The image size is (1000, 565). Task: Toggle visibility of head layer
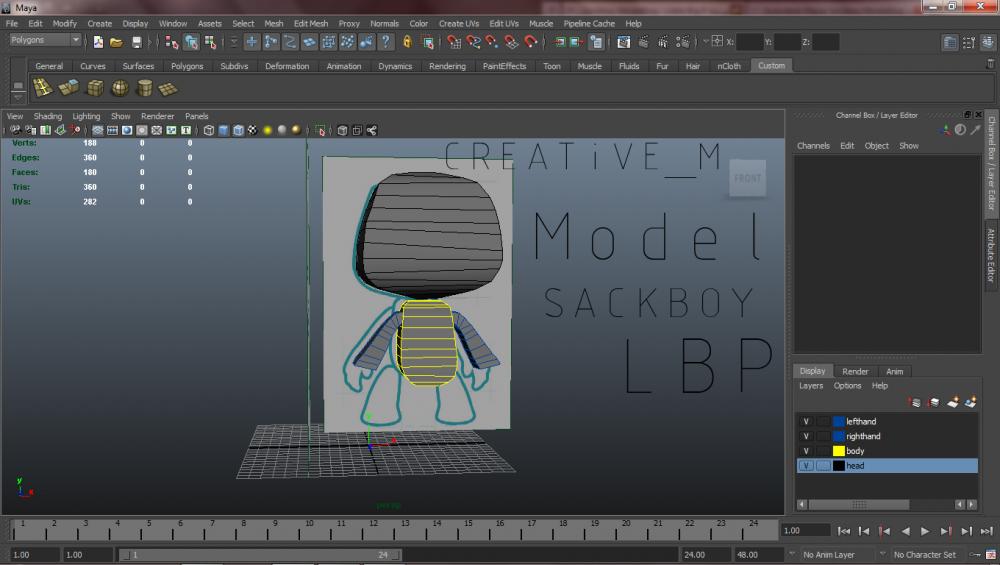coord(806,465)
